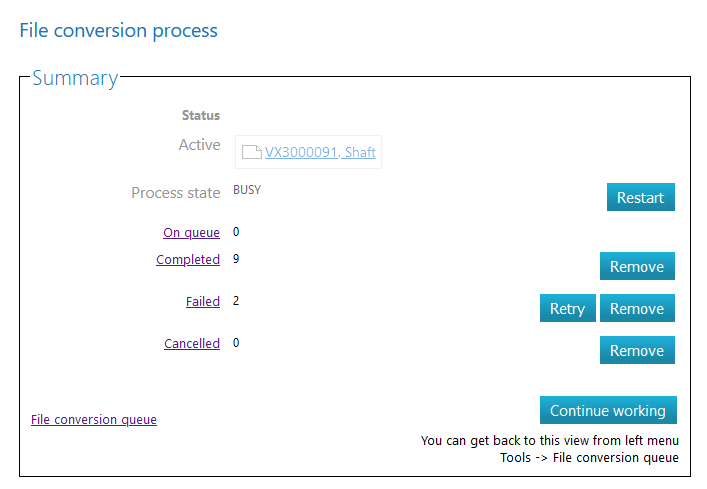Click the Process state label

click(176, 193)
